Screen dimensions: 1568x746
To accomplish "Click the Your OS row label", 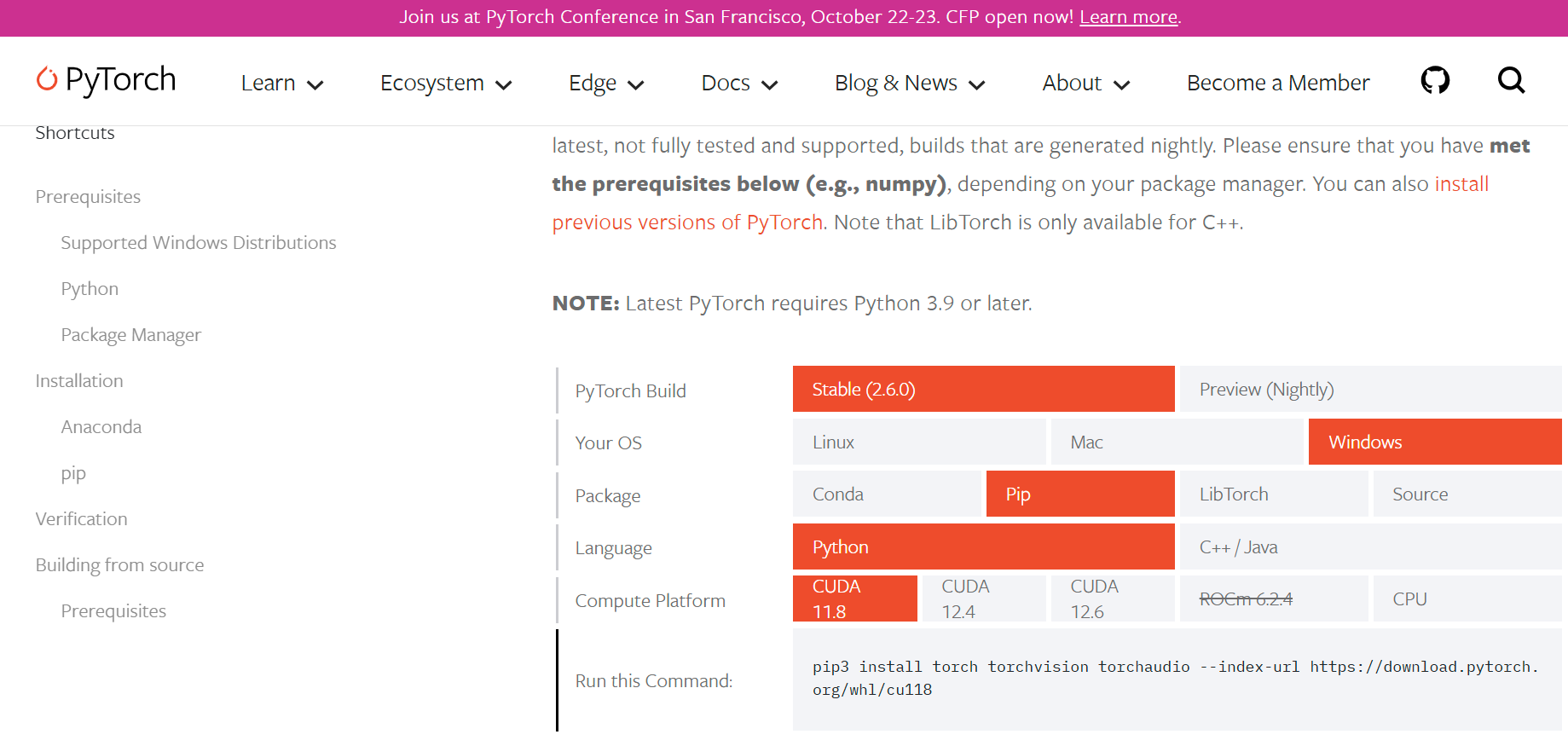I will pos(608,442).
